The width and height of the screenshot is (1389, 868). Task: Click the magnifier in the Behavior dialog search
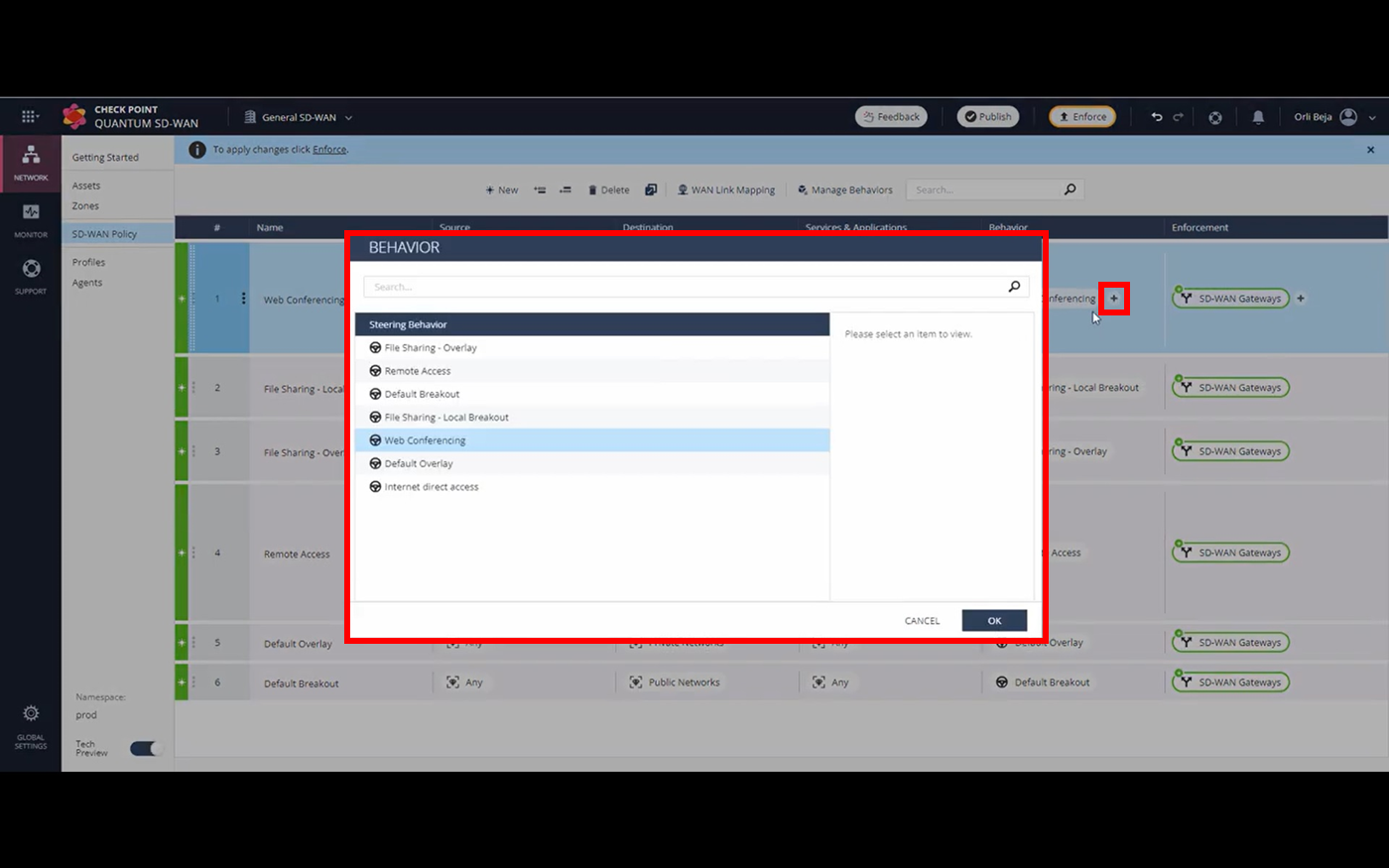click(1014, 287)
